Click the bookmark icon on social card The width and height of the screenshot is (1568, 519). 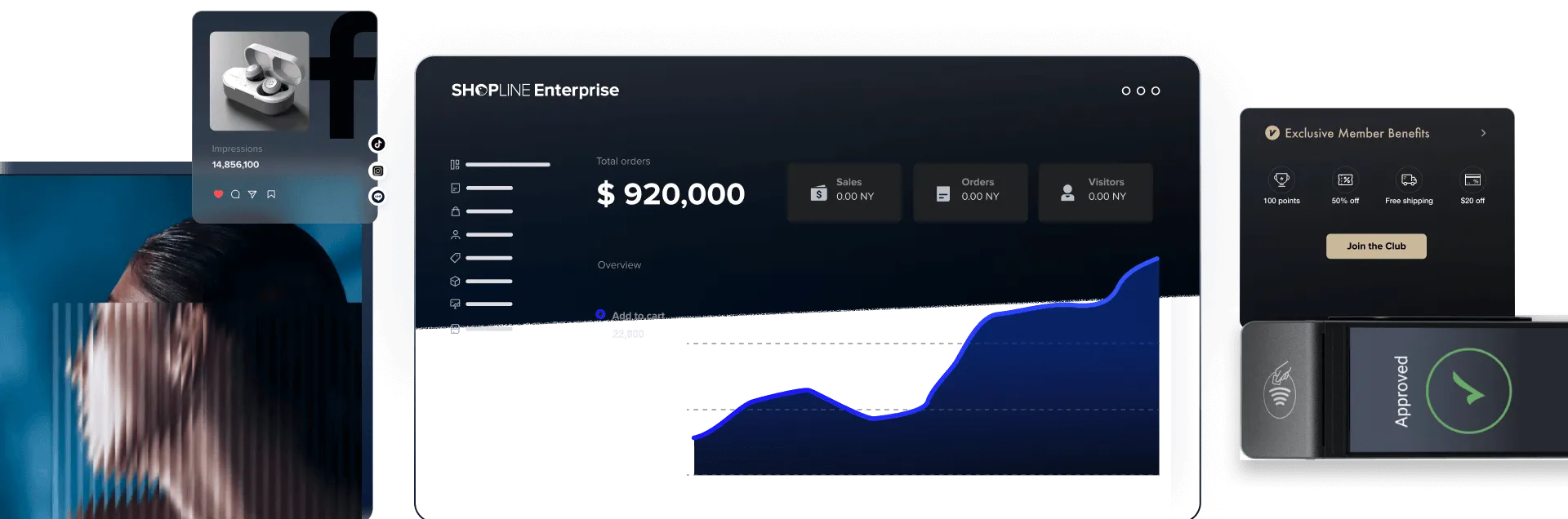click(x=271, y=194)
